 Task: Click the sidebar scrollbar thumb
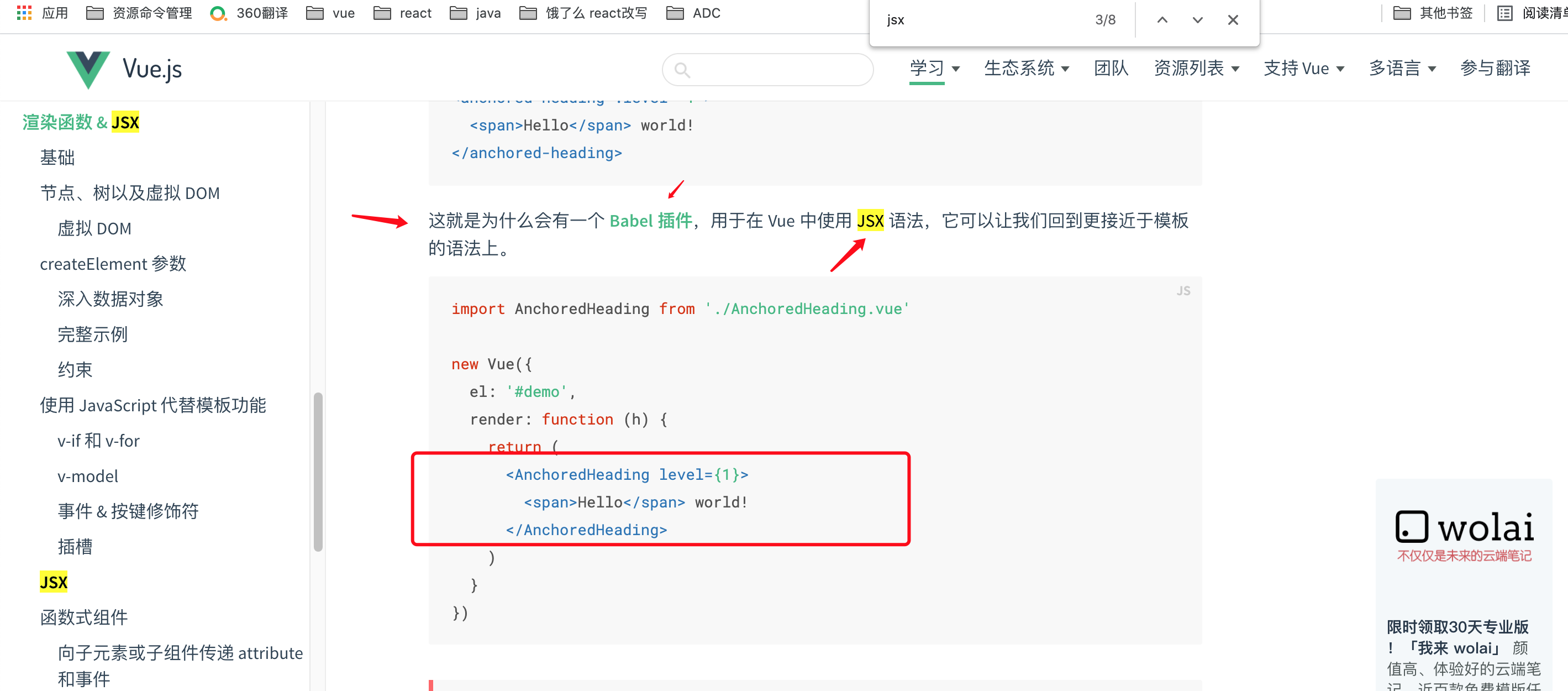click(318, 472)
